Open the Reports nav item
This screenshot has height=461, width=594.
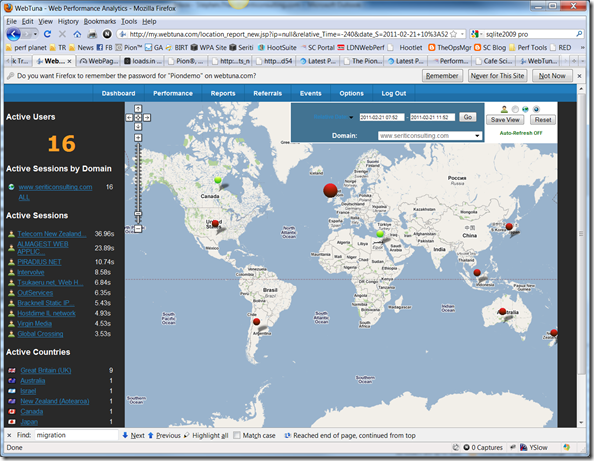click(223, 93)
